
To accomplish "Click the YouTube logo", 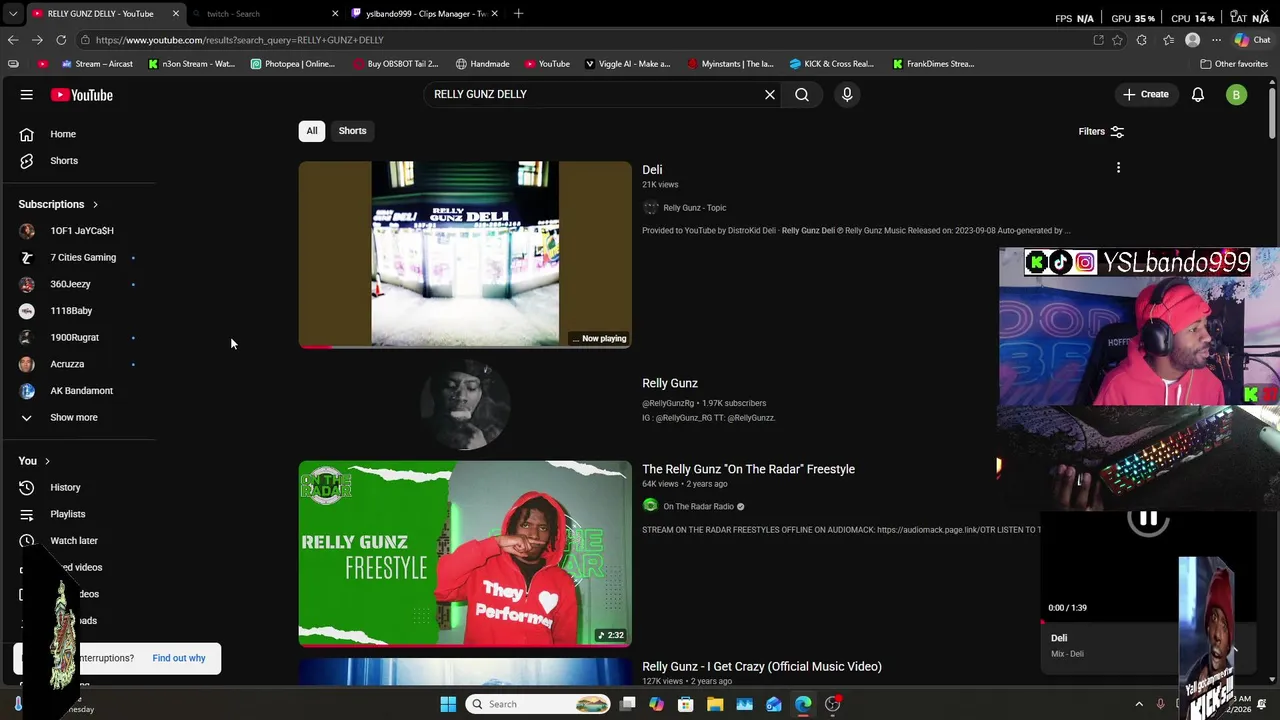I will (82, 95).
